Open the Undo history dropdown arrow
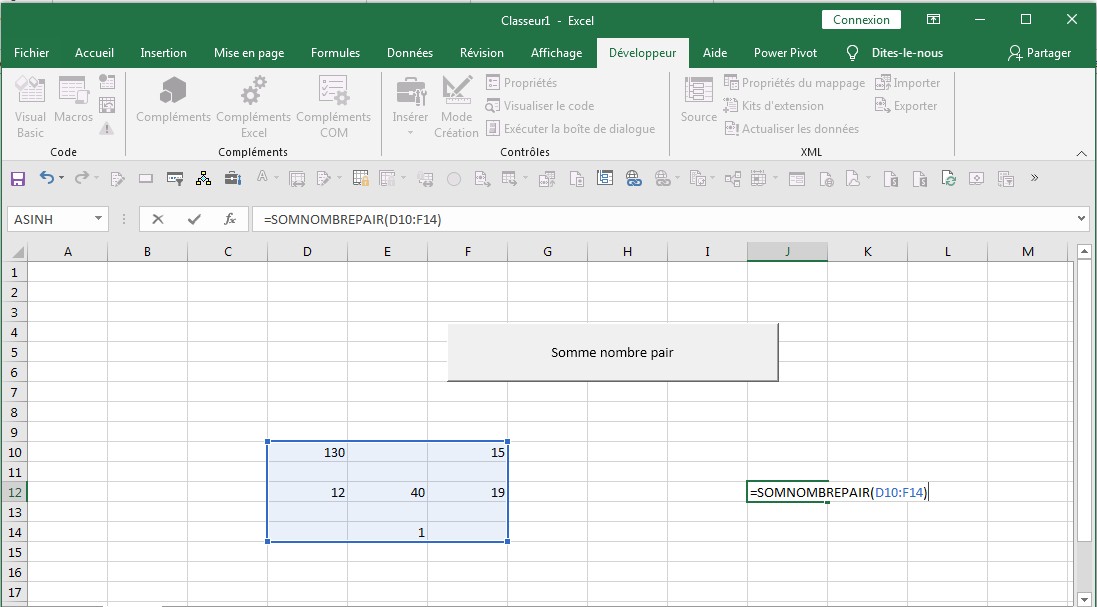1097x607 pixels. [60, 178]
